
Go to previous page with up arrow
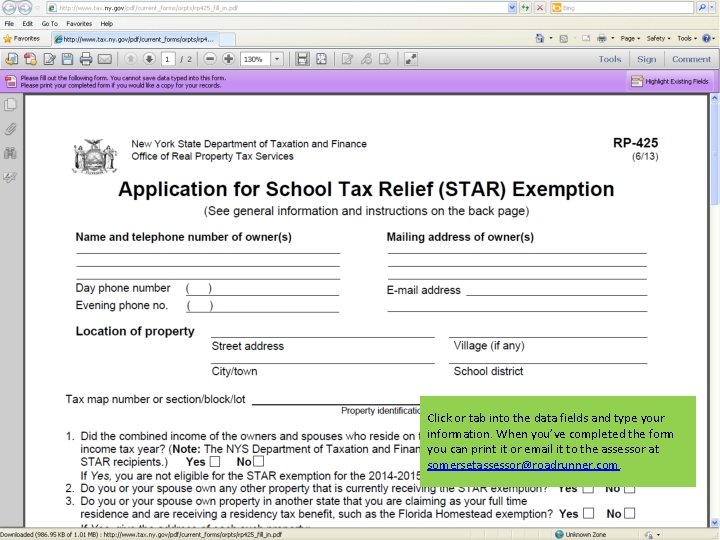(130, 59)
